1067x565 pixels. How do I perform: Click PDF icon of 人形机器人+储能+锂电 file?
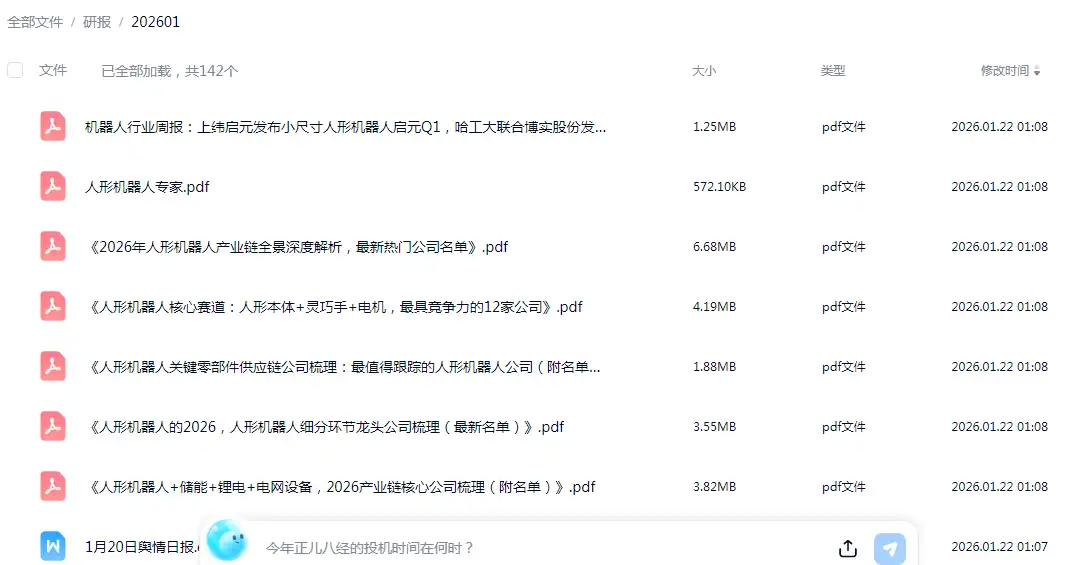(53, 486)
